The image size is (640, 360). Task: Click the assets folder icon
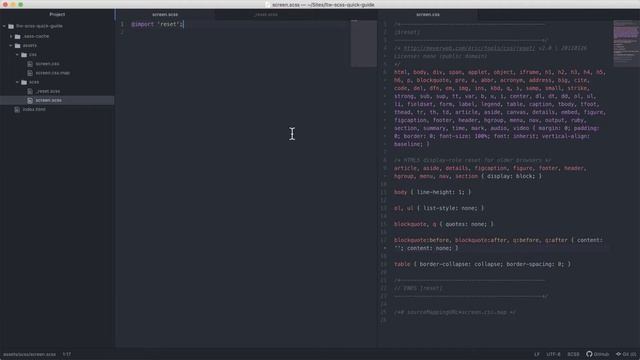click(18, 46)
